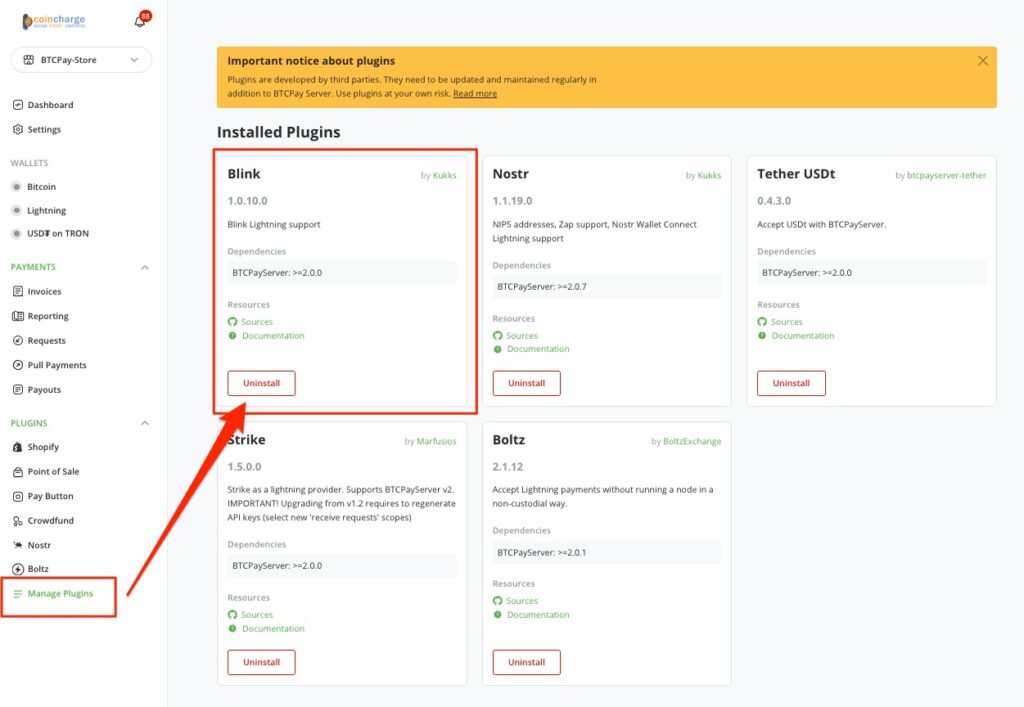This screenshot has height=707, width=1024.
Task: Open Blink plugin Documentation link
Action: click(x=273, y=336)
